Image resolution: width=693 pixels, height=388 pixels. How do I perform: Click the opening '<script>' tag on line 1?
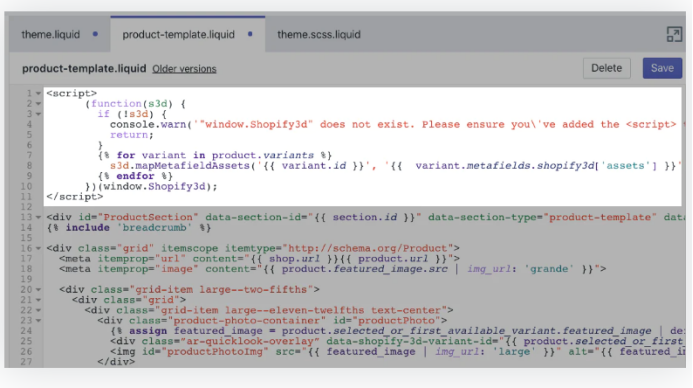click(72, 93)
